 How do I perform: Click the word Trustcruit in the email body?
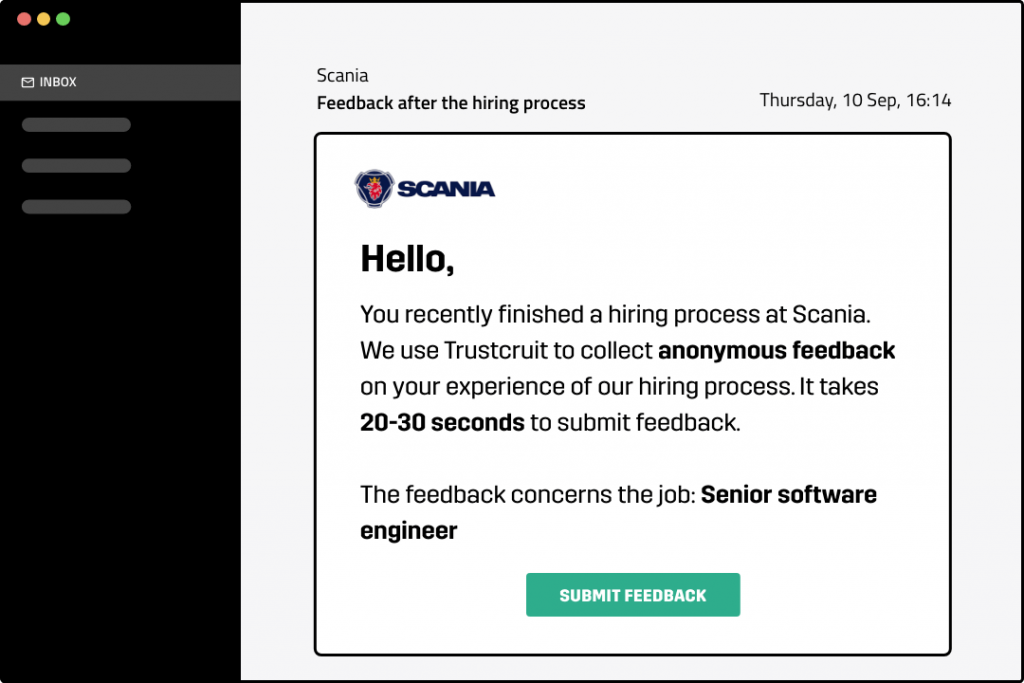click(496, 351)
